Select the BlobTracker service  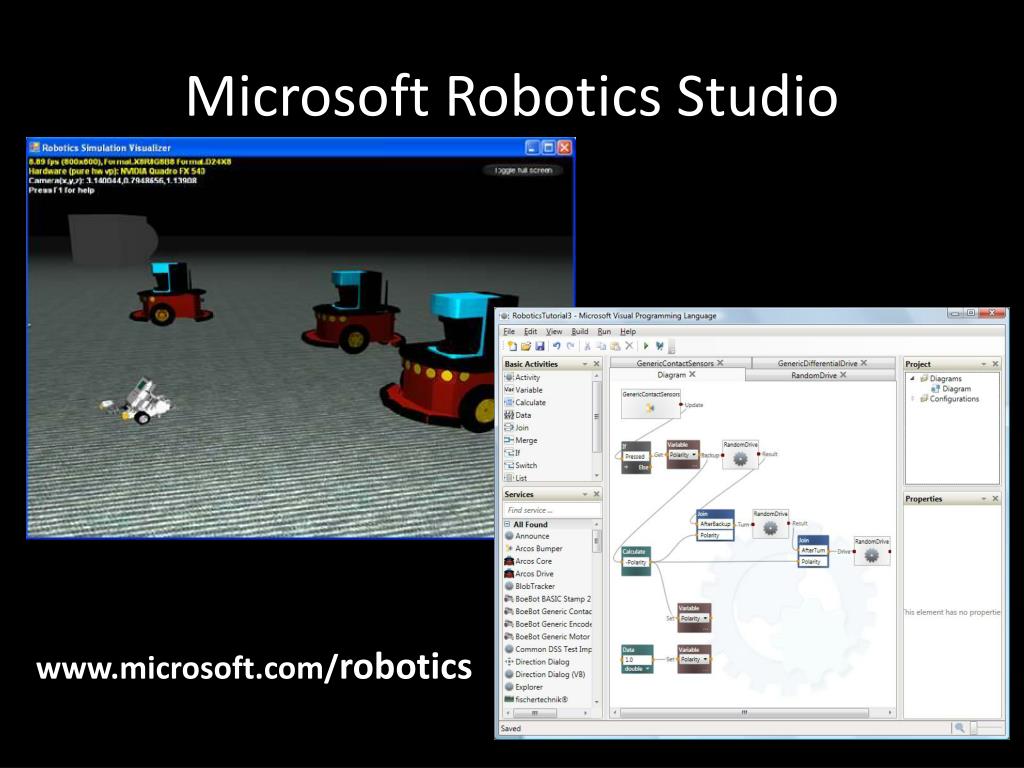(530, 586)
